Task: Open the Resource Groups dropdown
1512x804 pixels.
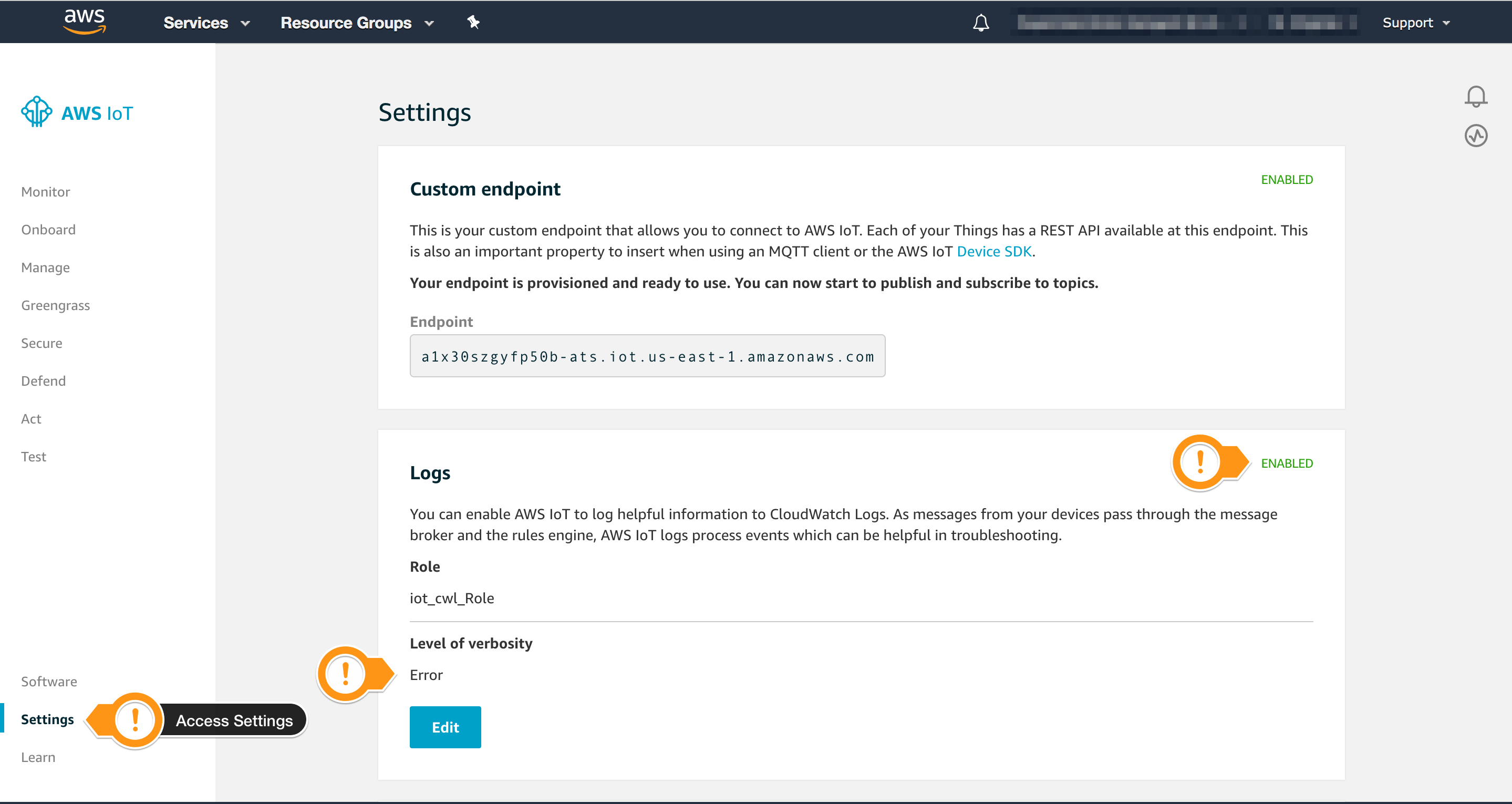Action: pos(357,23)
